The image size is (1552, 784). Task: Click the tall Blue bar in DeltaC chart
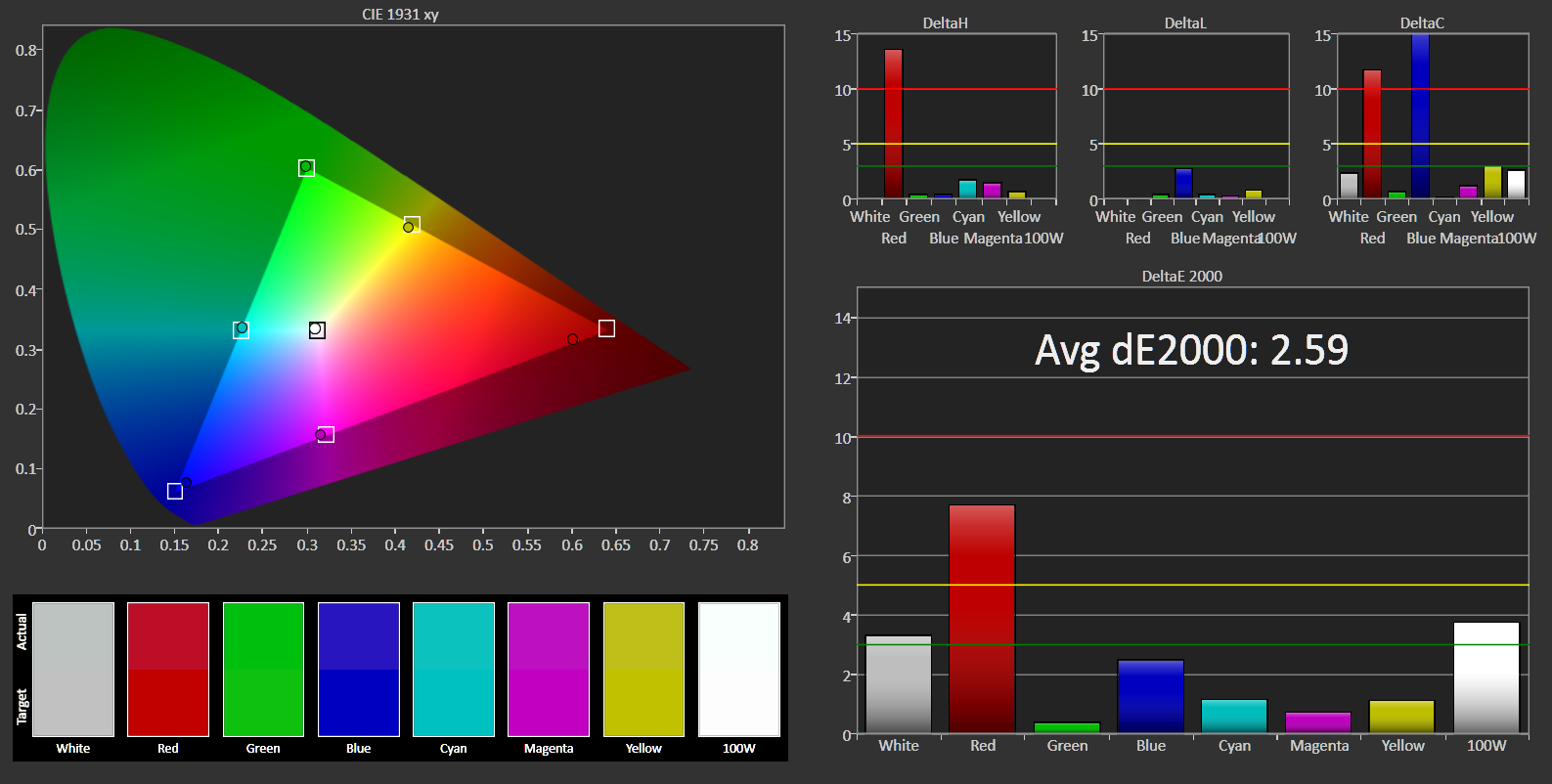pos(1421,116)
